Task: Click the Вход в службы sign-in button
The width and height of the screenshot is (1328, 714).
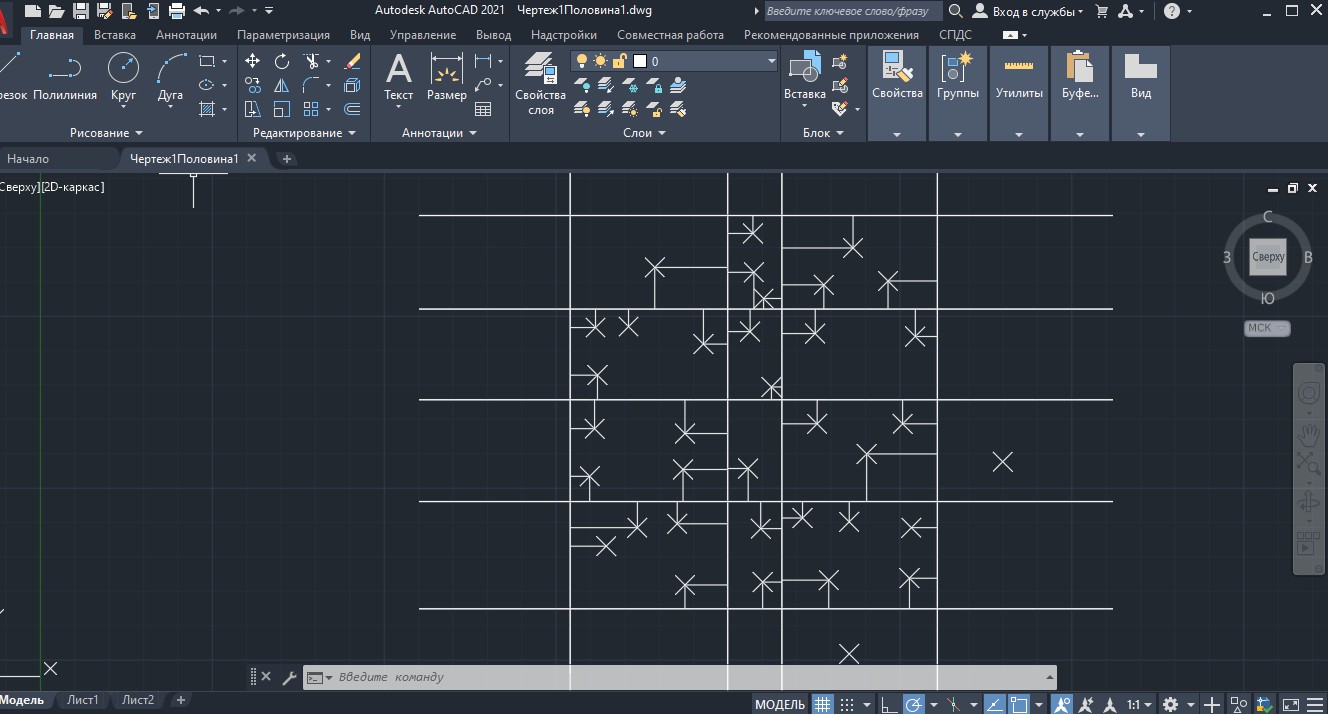Action: click(x=1029, y=11)
